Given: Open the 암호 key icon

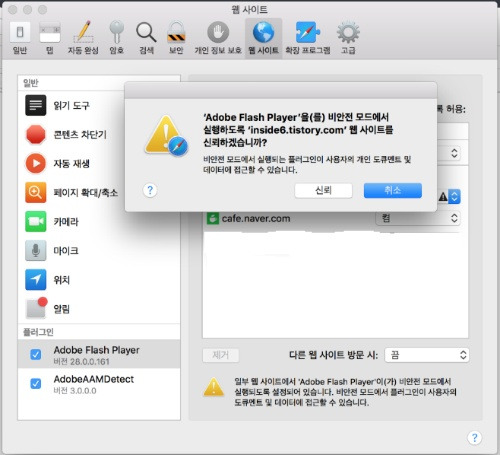Looking at the screenshot, I should click(x=116, y=32).
